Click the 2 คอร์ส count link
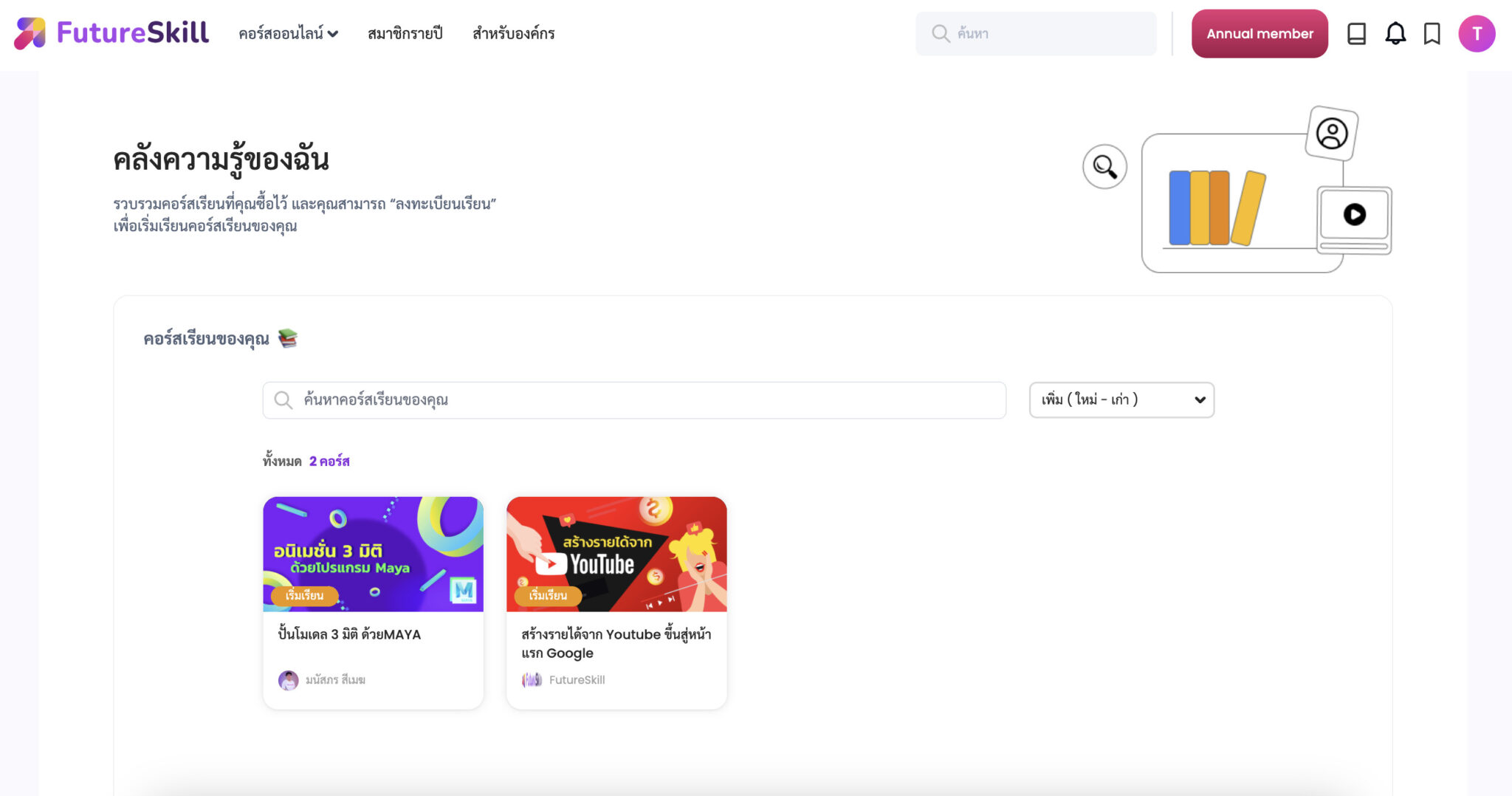Screen dimensions: 1512x796 coord(330,460)
